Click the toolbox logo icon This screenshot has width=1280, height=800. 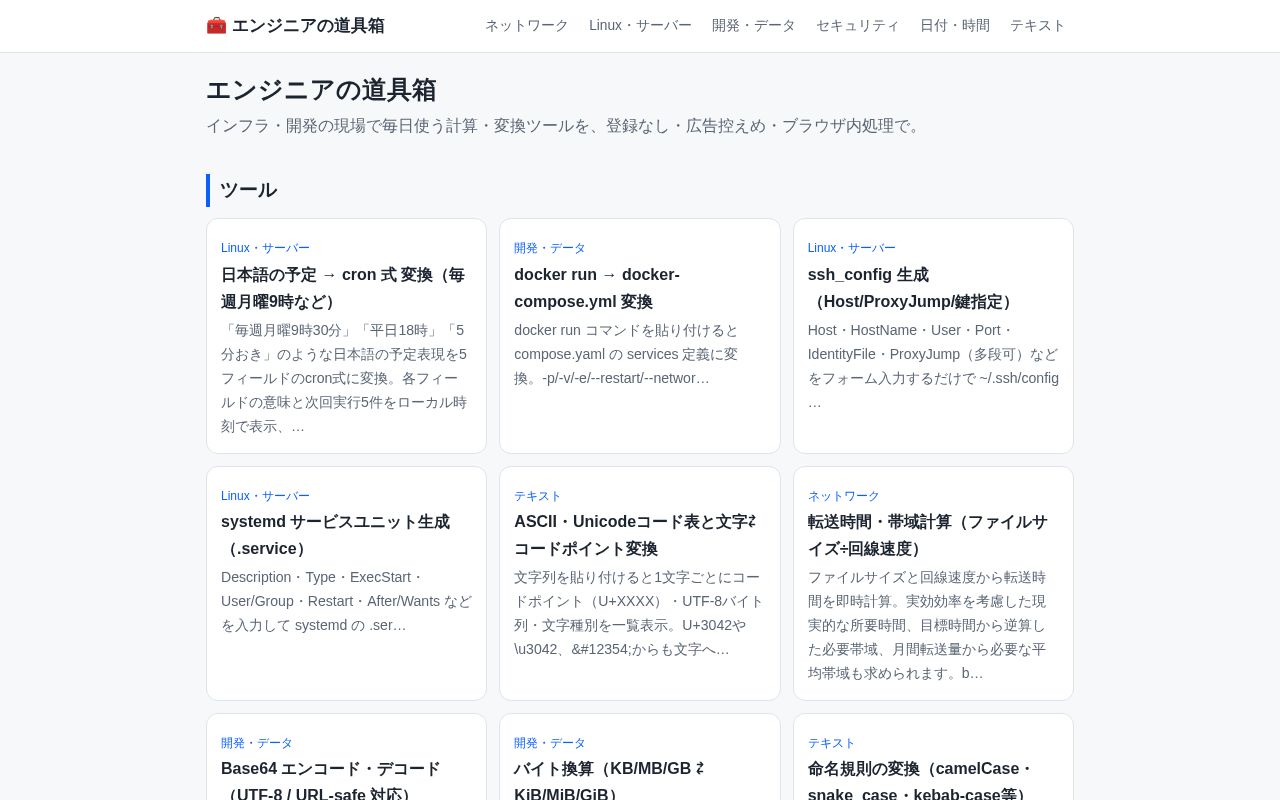coord(216,26)
